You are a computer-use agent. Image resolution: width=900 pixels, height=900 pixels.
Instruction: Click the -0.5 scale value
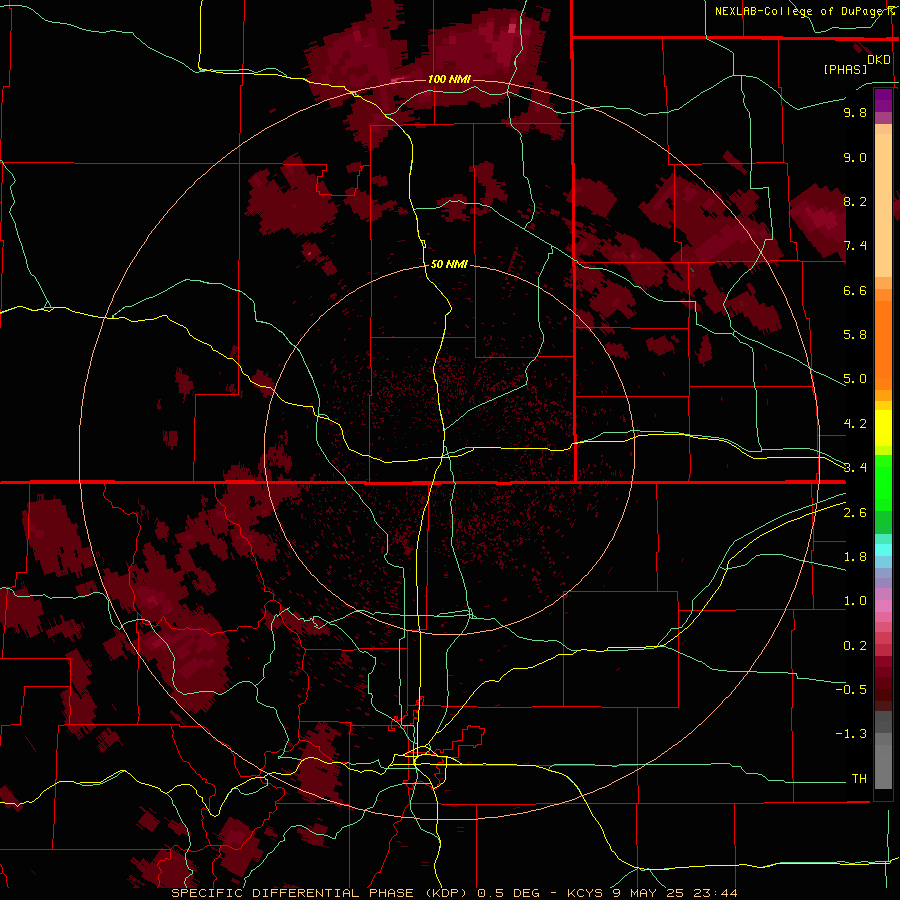point(851,690)
